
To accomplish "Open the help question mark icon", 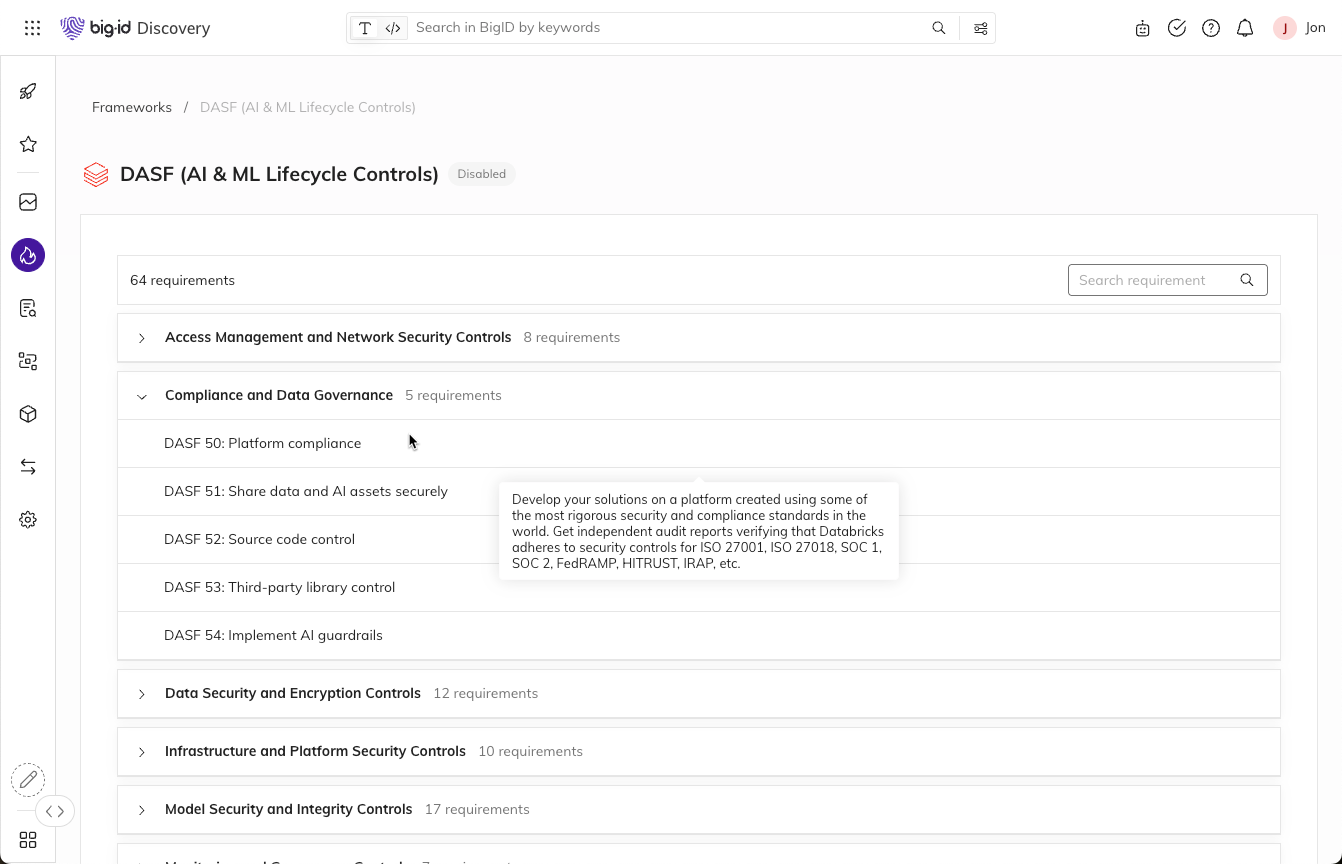I will pyautogui.click(x=1211, y=28).
